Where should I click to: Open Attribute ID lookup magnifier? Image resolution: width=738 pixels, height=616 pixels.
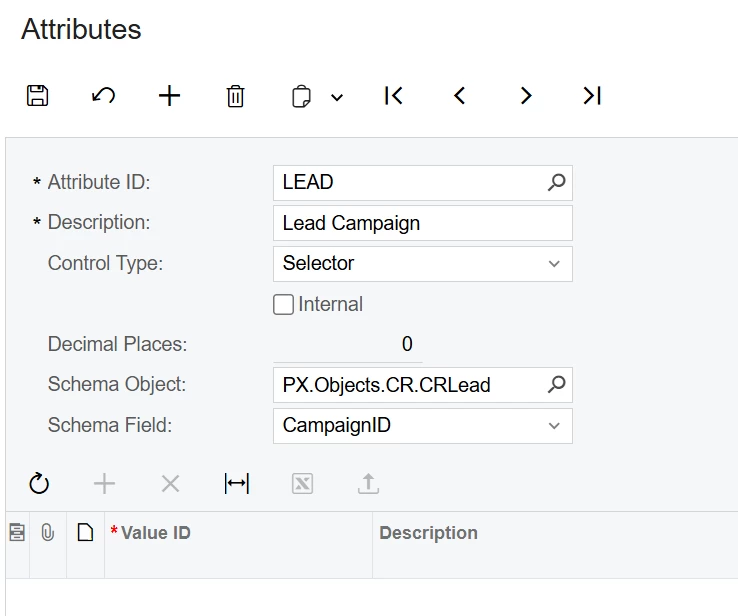[x=557, y=183]
